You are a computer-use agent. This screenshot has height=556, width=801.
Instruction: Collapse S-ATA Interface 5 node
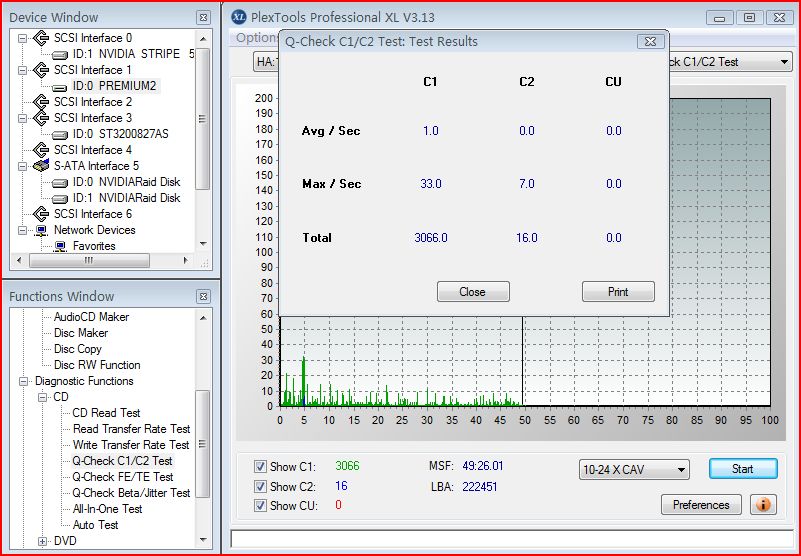(22, 166)
